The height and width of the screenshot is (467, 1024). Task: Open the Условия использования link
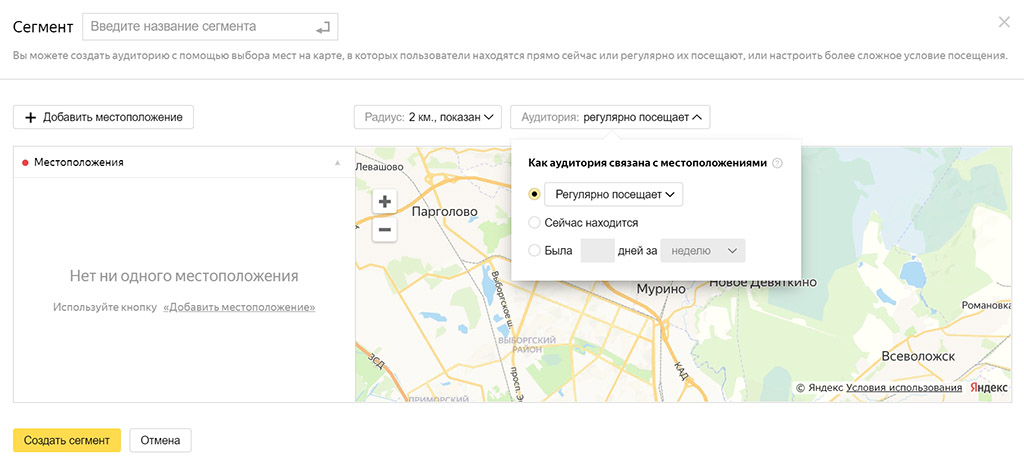point(904,388)
